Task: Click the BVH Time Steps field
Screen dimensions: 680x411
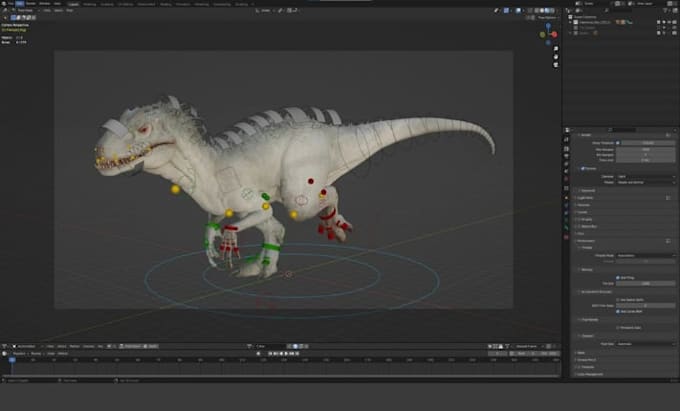Action: click(x=646, y=306)
